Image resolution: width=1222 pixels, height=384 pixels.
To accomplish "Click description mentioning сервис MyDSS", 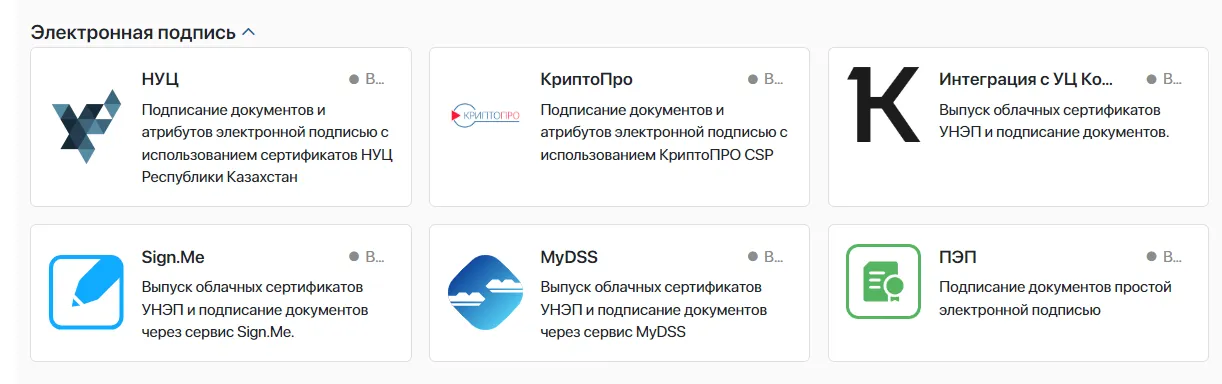I will coord(654,309).
